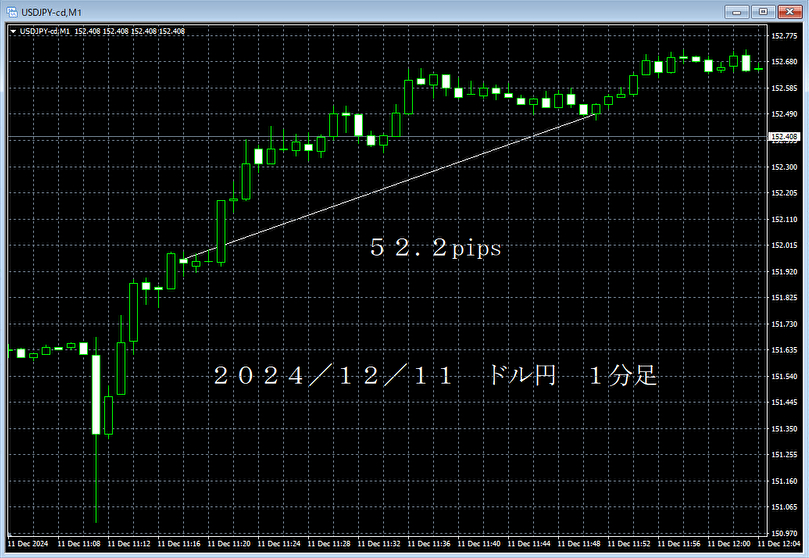Click price axis label 152.680
Screen dimensions: 809x558
pos(784,62)
